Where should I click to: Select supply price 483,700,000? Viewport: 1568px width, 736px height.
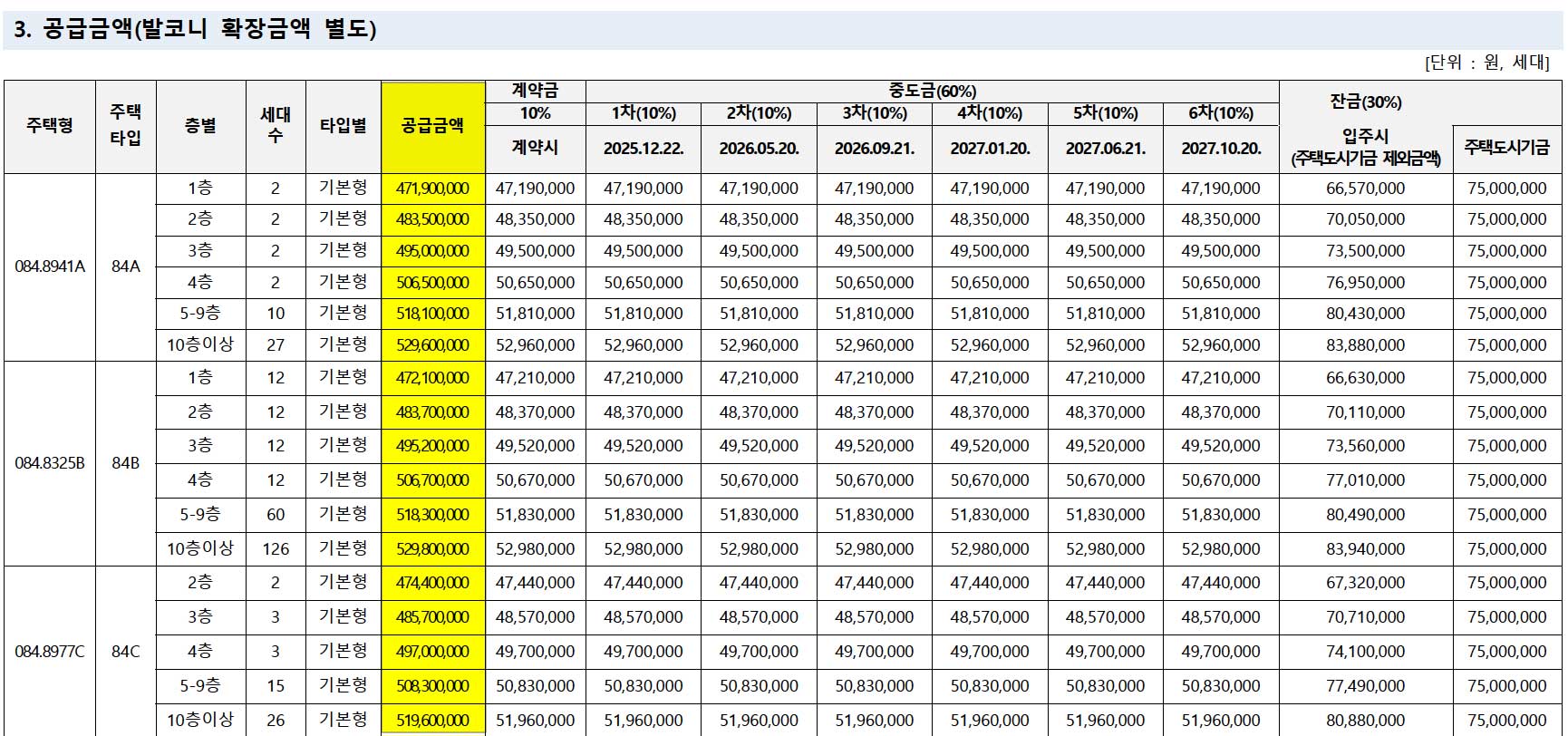tap(433, 412)
